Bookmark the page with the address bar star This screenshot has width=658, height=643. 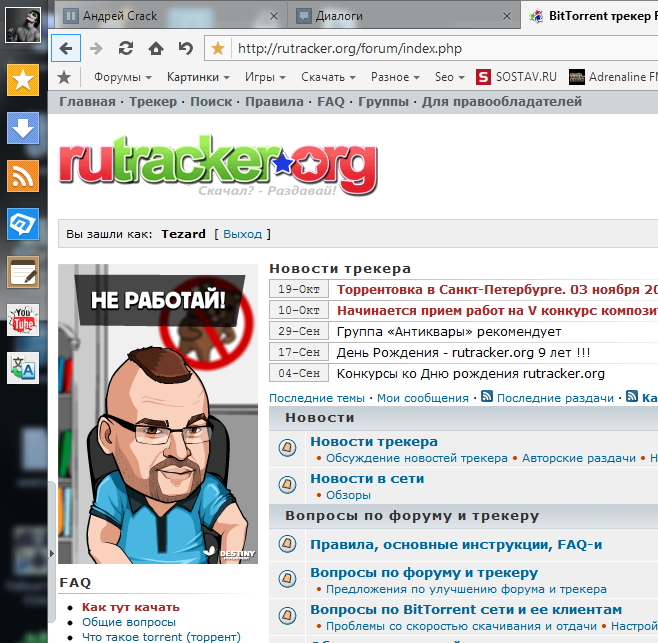tap(218, 48)
